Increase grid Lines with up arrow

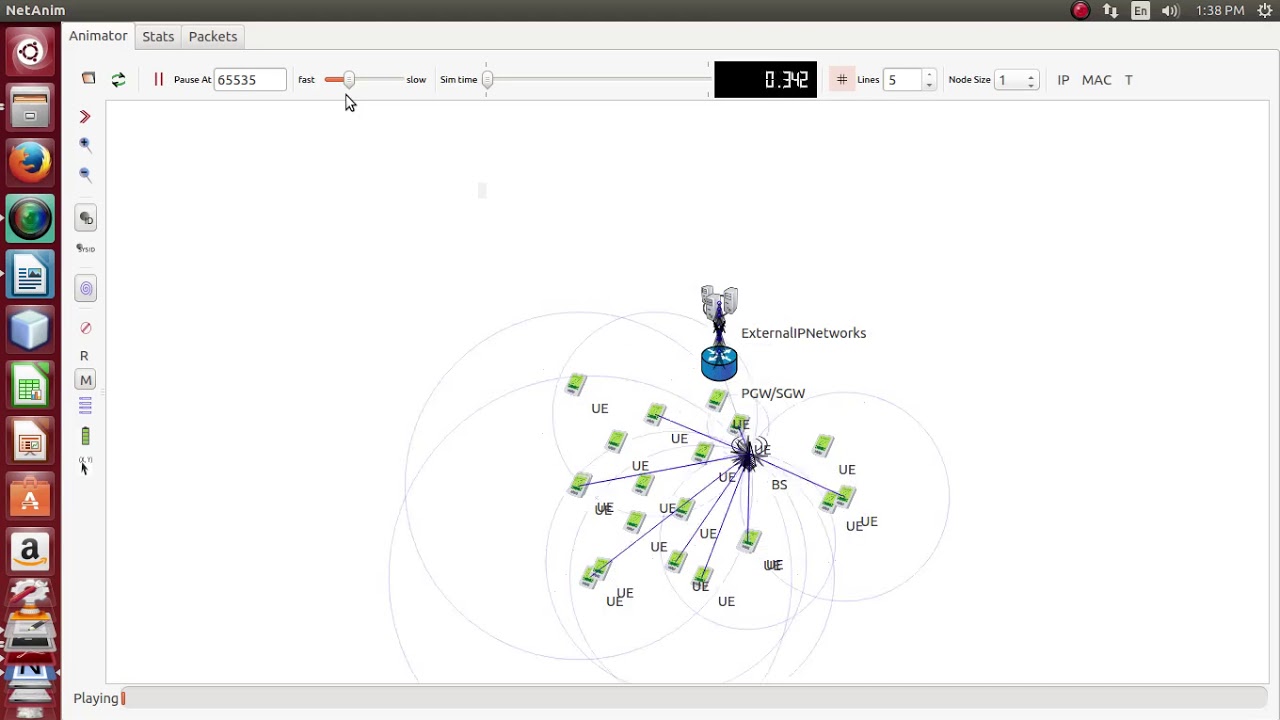[x=929, y=75]
